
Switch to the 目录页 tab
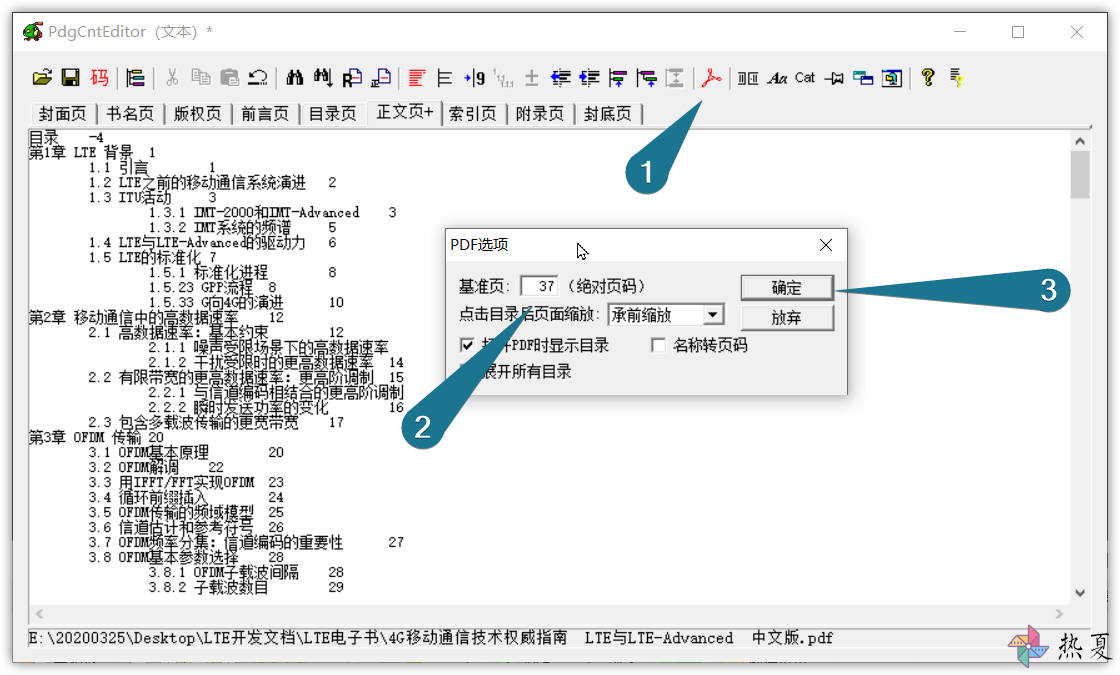[332, 114]
